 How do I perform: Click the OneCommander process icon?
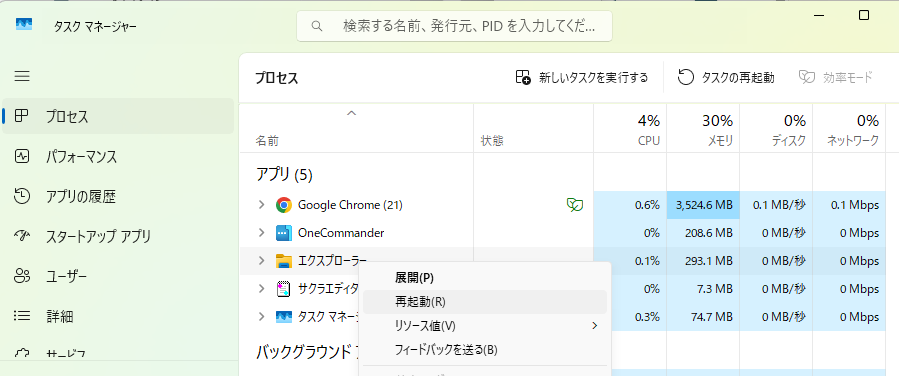pos(283,233)
